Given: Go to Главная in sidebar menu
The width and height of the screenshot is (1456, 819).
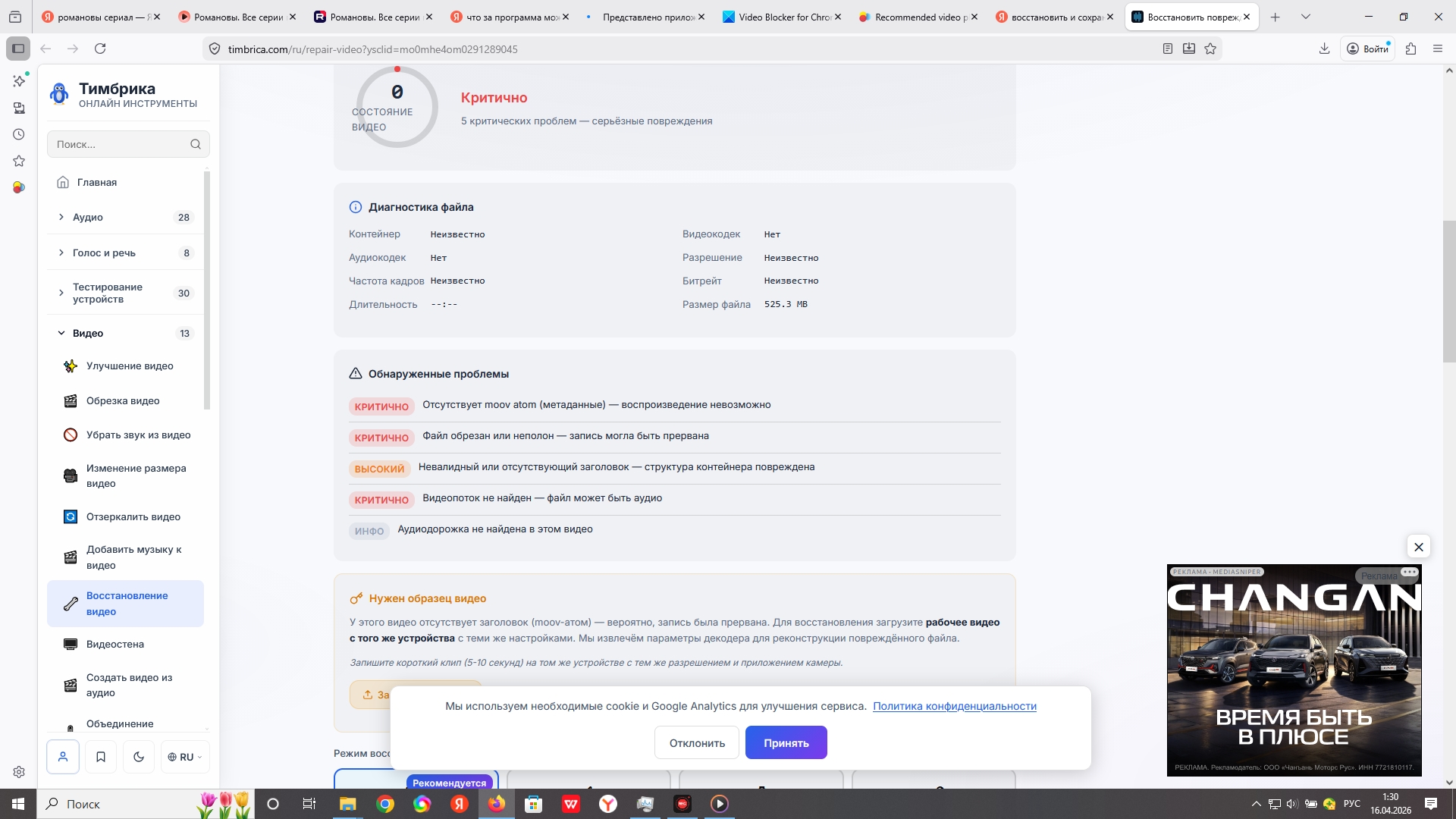Looking at the screenshot, I should [96, 183].
